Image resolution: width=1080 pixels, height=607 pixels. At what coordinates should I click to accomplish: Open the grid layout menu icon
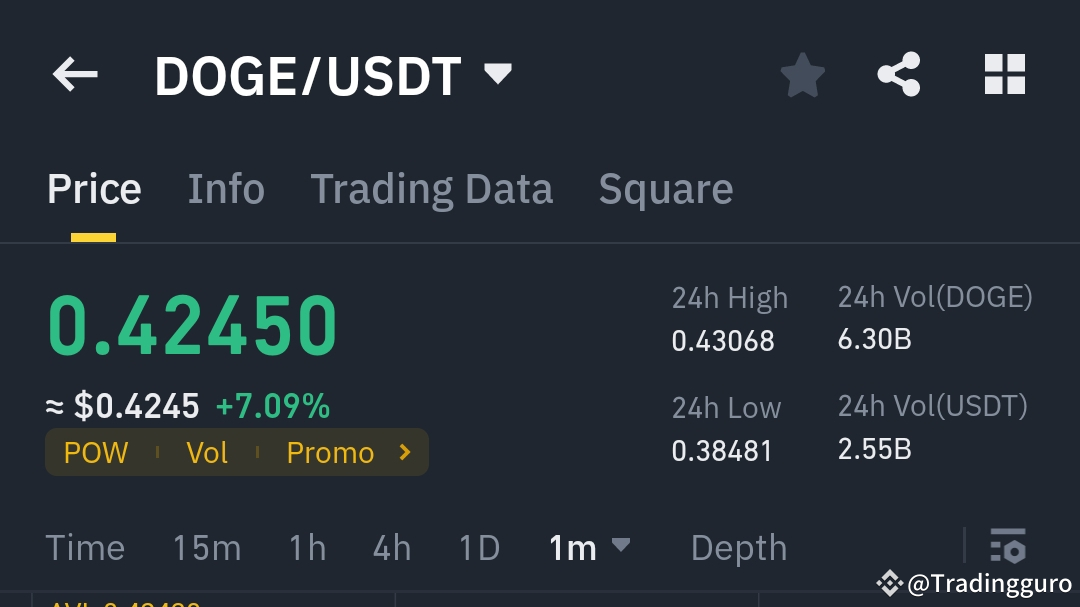click(x=1004, y=74)
